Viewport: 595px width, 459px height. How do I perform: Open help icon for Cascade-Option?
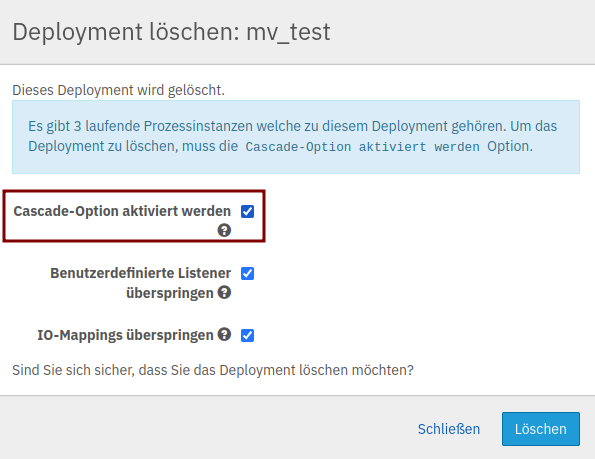tap(224, 230)
